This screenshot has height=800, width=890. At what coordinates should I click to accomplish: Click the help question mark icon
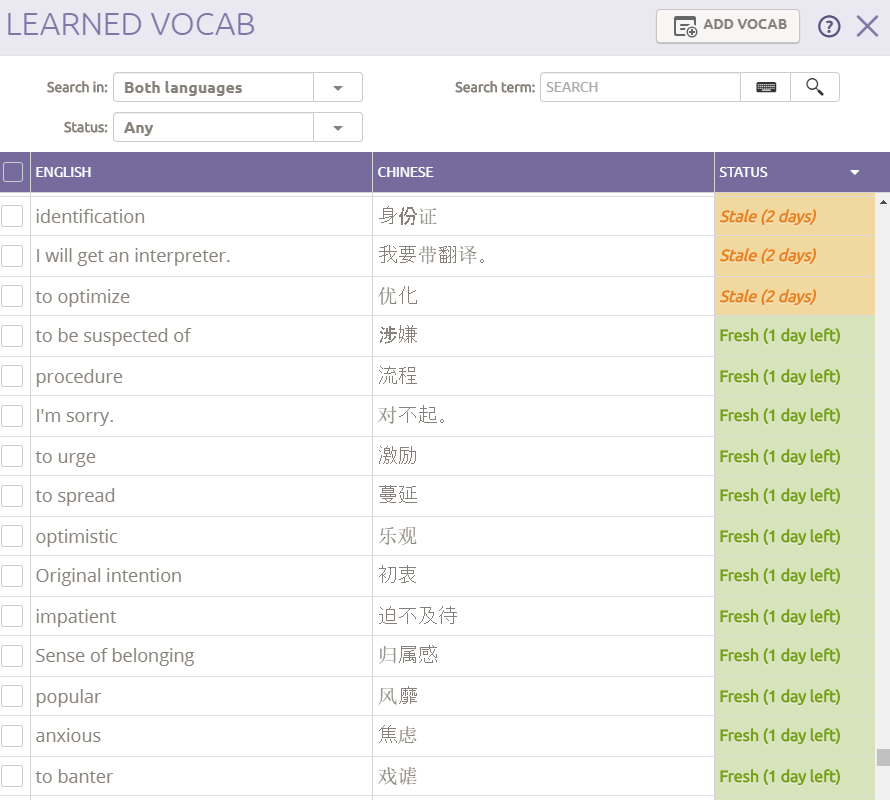pyautogui.click(x=829, y=27)
